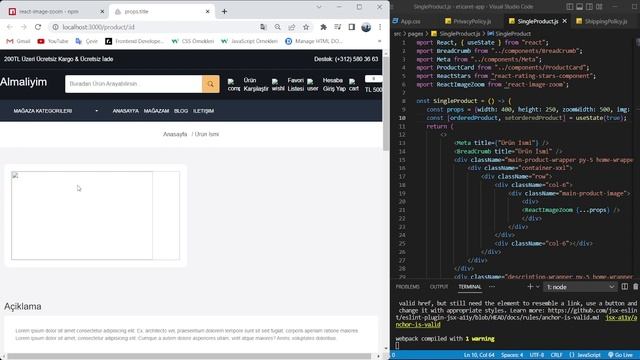
Task: Toggle secondary side bar layout icon
Action: 589,7
